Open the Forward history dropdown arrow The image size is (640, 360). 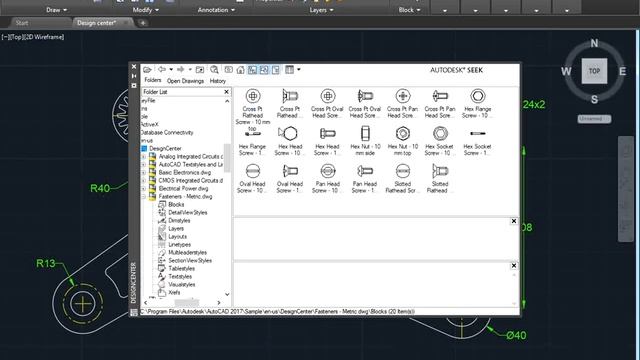[x=190, y=70]
